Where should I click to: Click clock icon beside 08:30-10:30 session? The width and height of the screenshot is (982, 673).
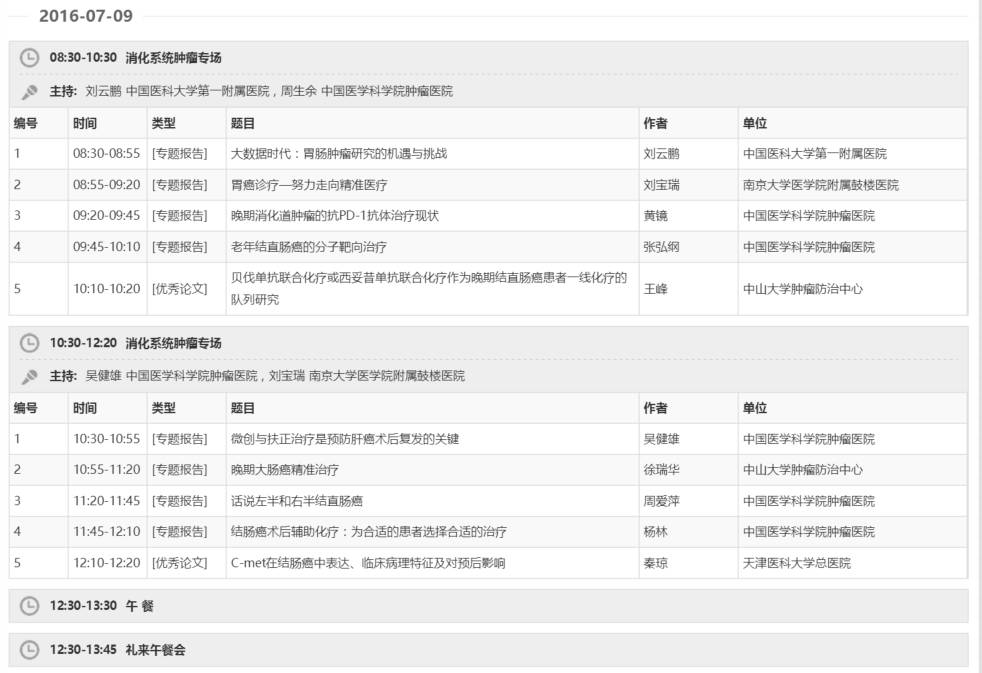[x=29, y=58]
